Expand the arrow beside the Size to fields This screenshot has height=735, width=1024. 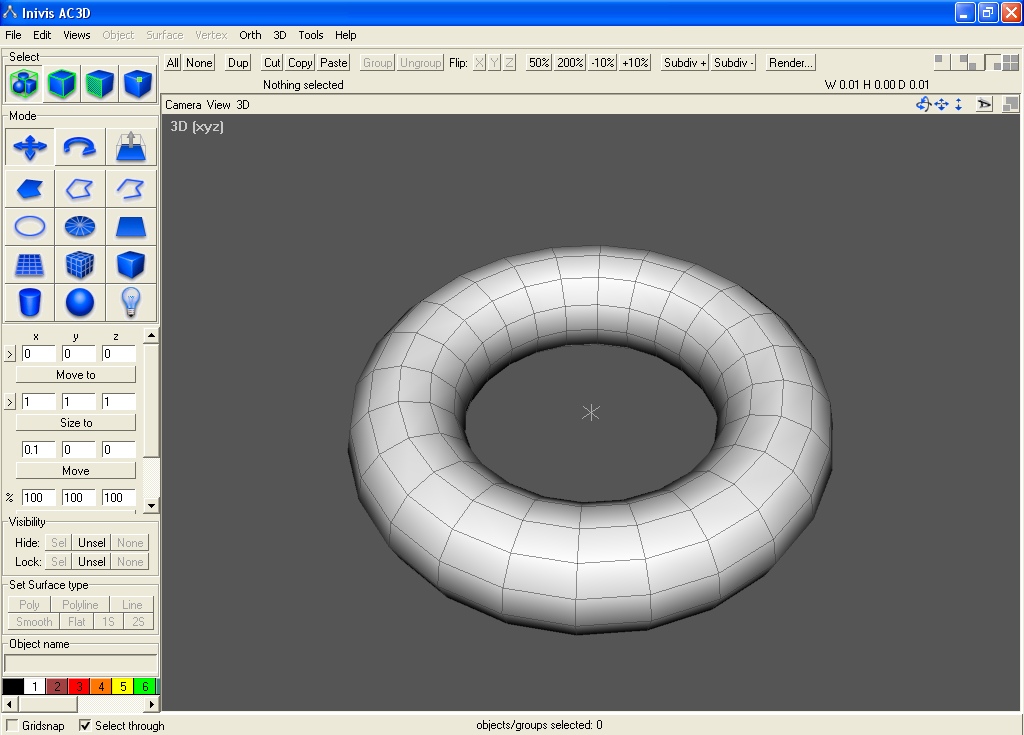tap(10, 402)
